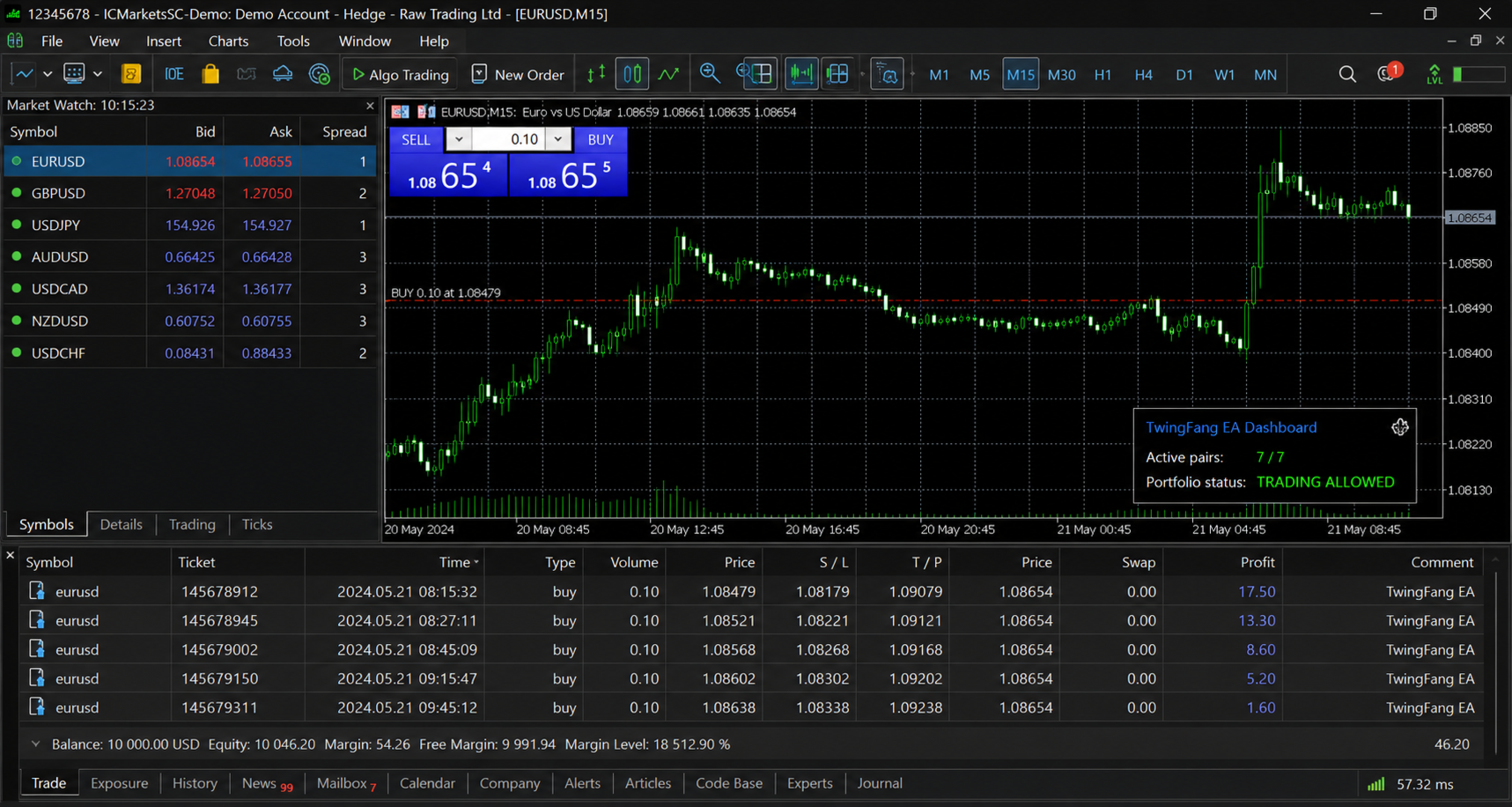
Task: Open the search magnifier in toolbar
Action: coord(1347,75)
